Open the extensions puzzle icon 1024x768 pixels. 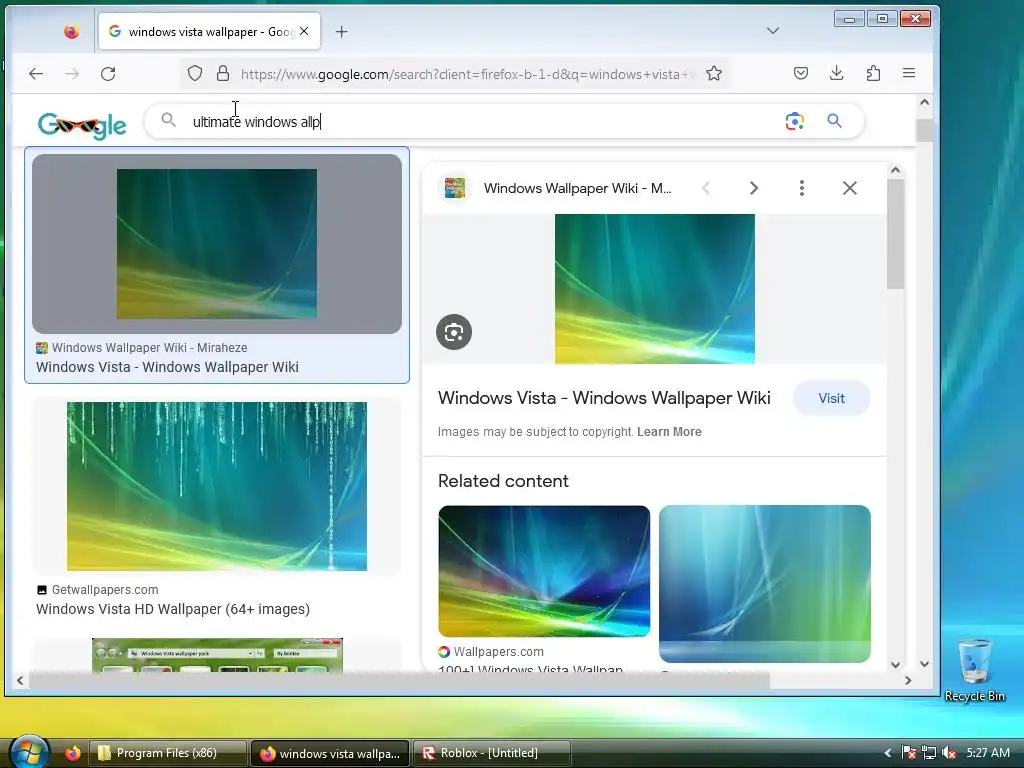click(x=873, y=73)
